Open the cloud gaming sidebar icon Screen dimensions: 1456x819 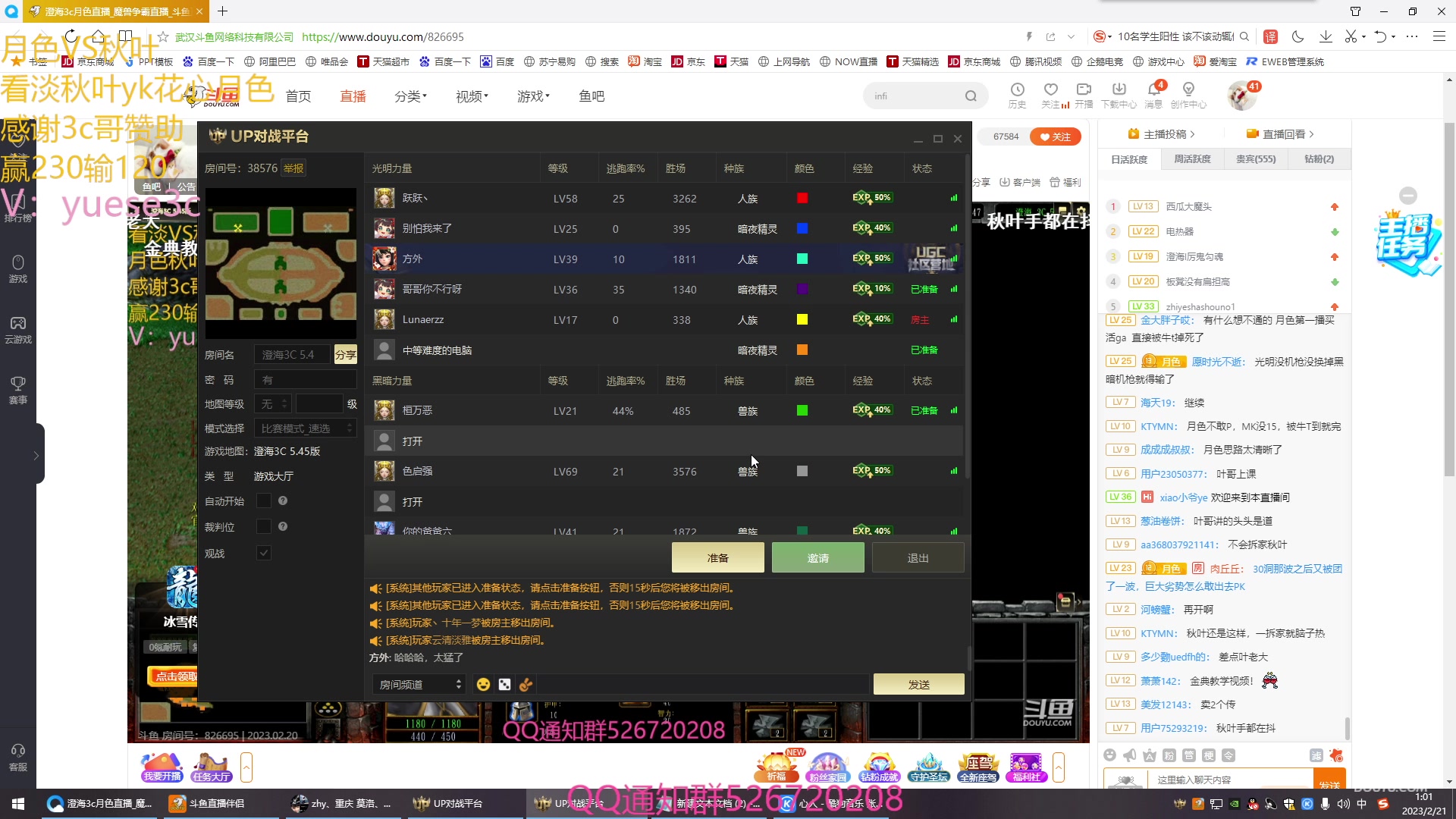(18, 330)
